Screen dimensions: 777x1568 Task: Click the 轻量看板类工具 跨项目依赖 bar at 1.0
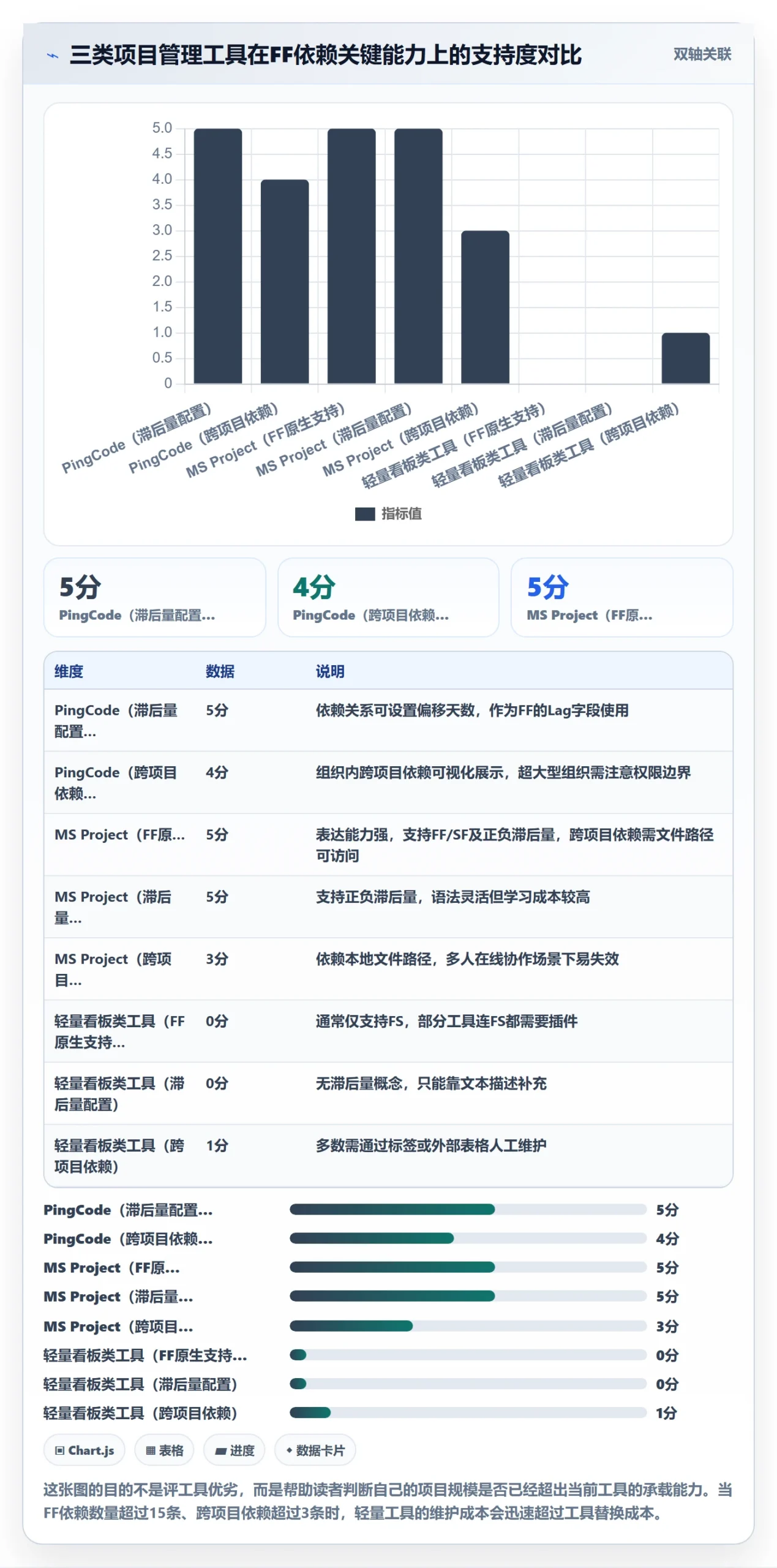coord(685,358)
